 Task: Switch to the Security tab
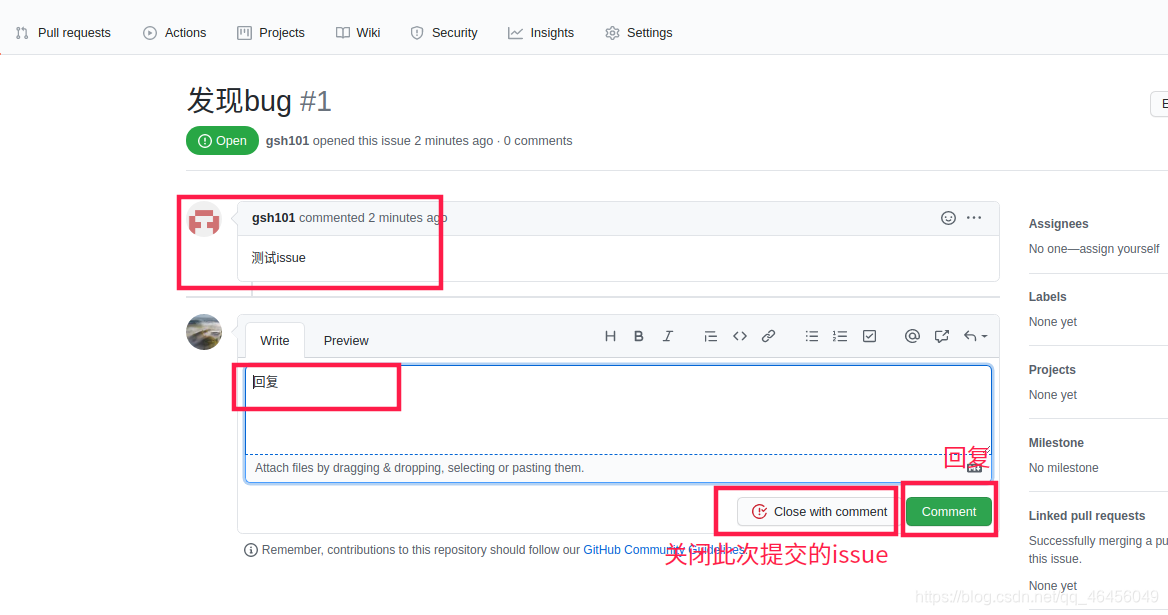tap(444, 33)
